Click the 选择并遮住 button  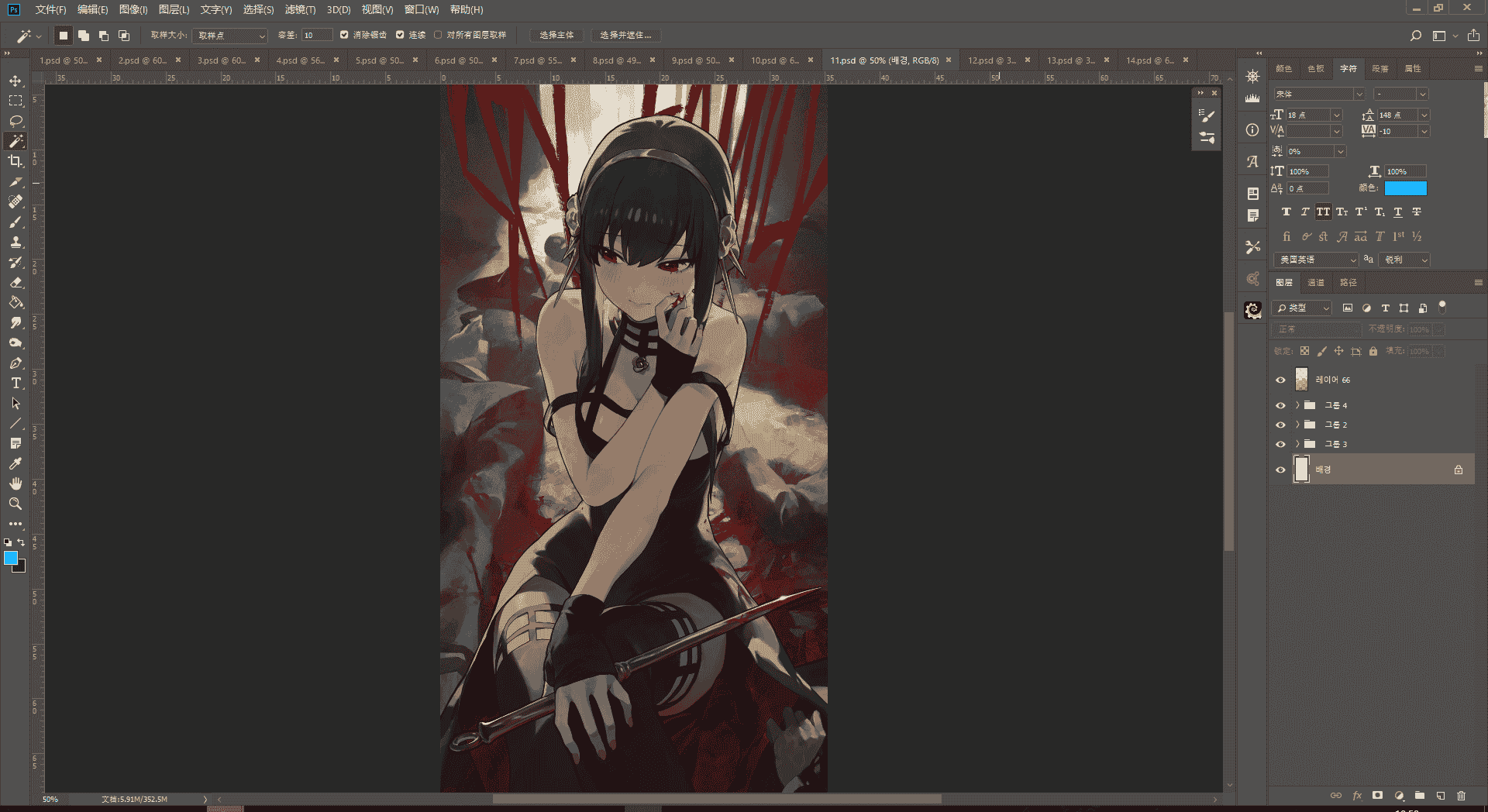coord(625,36)
